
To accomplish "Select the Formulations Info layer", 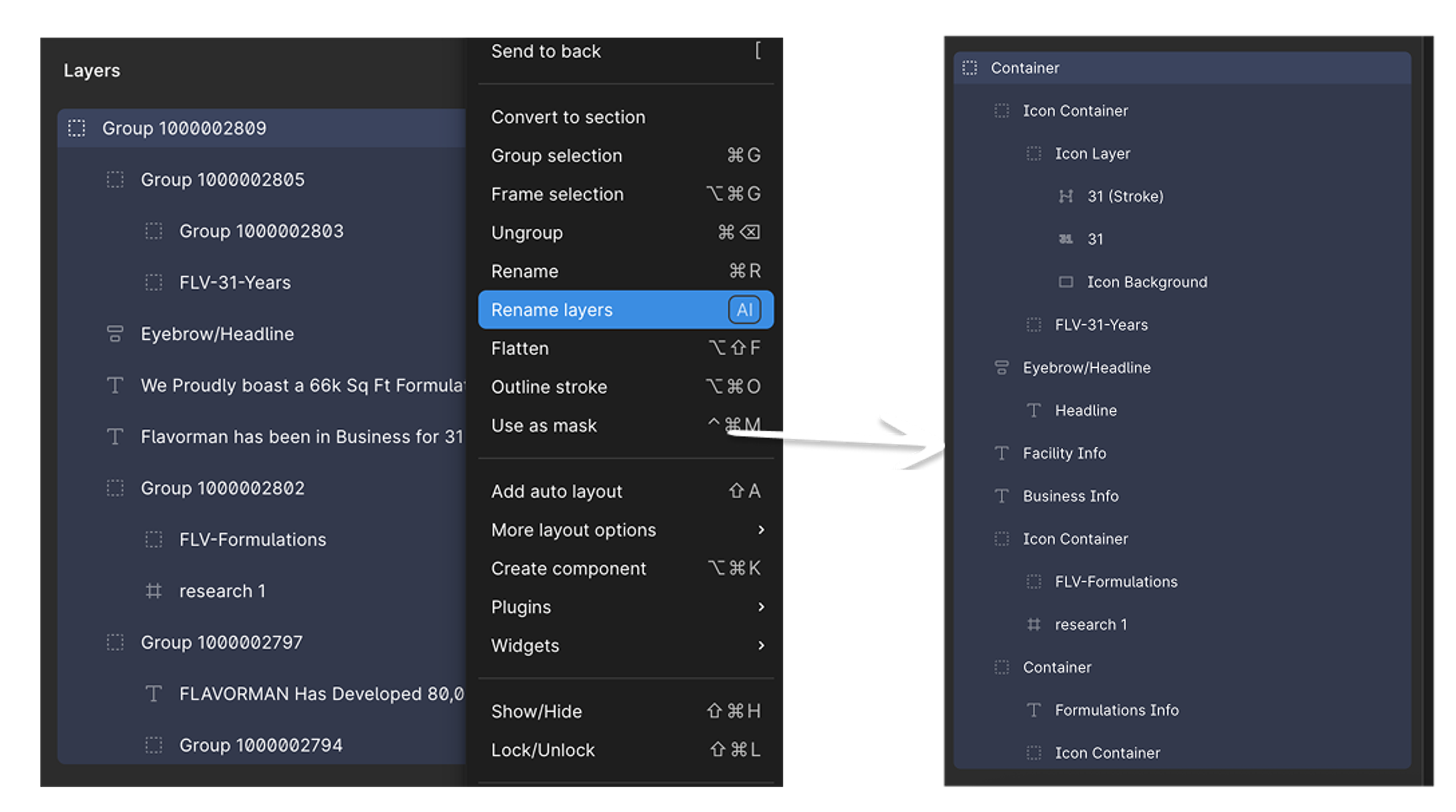I will [1183, 710].
